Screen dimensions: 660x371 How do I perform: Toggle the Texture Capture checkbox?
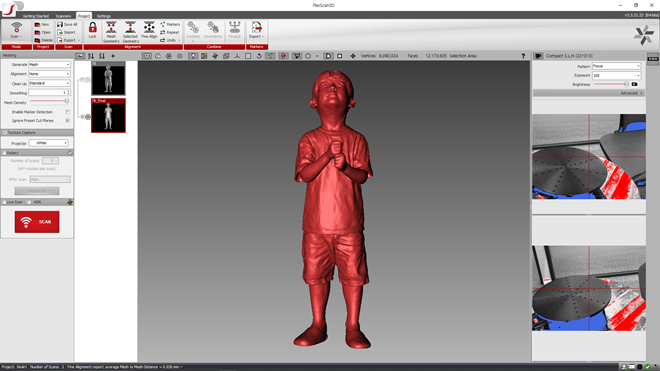tap(5, 133)
